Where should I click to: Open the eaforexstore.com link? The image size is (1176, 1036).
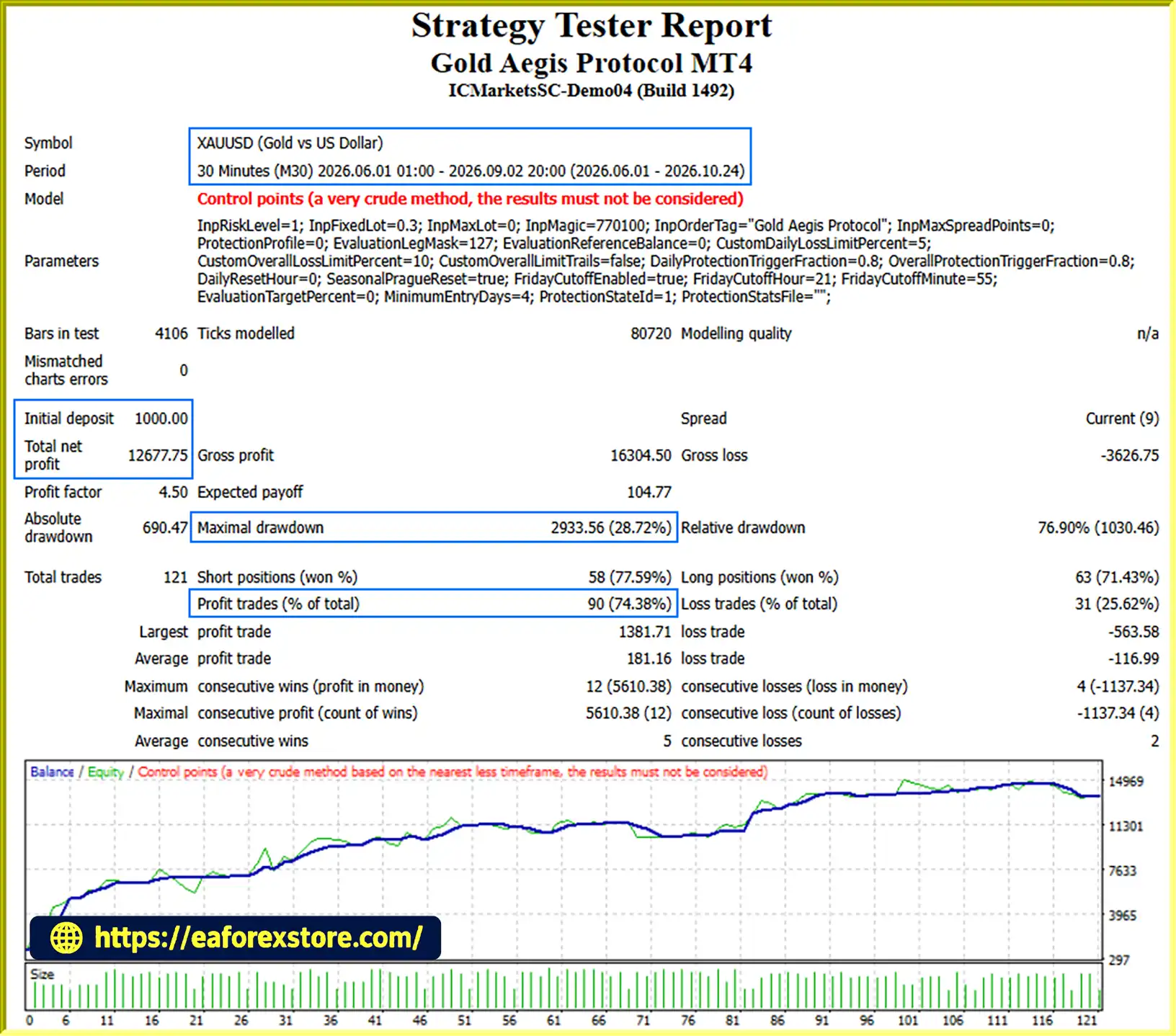(258, 938)
